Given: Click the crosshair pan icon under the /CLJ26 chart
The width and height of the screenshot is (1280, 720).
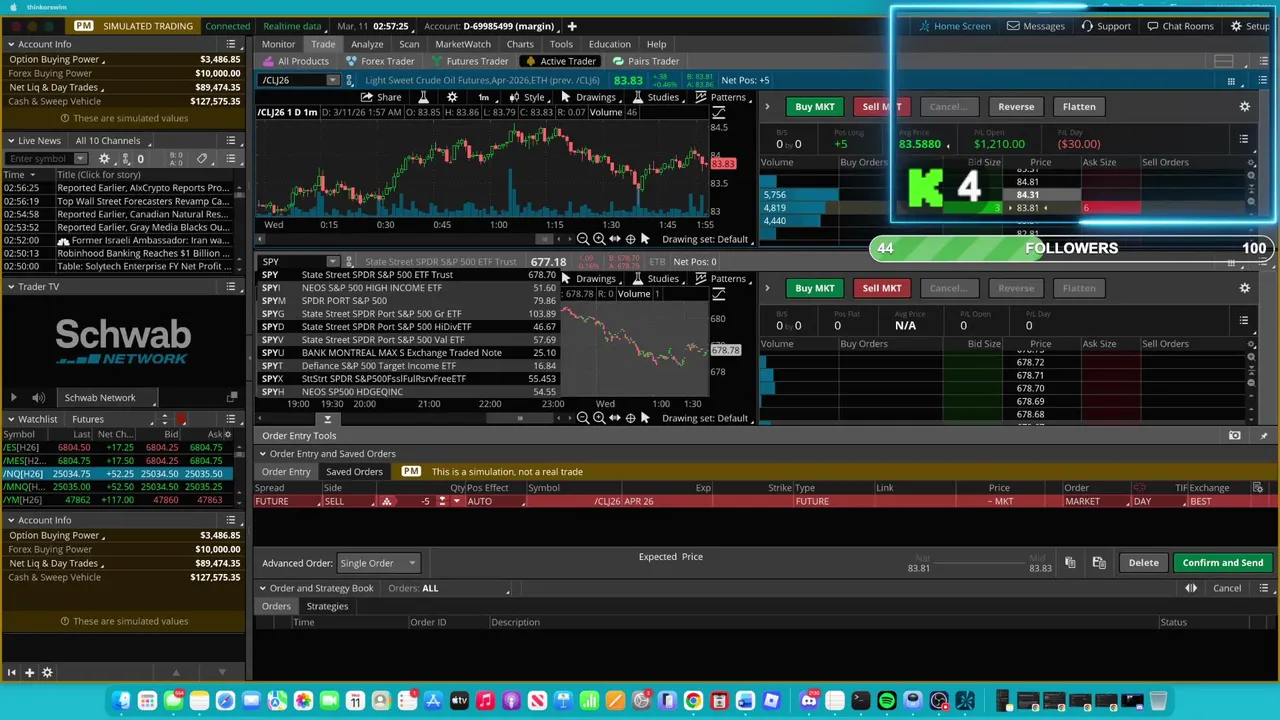Looking at the screenshot, I should 630,239.
